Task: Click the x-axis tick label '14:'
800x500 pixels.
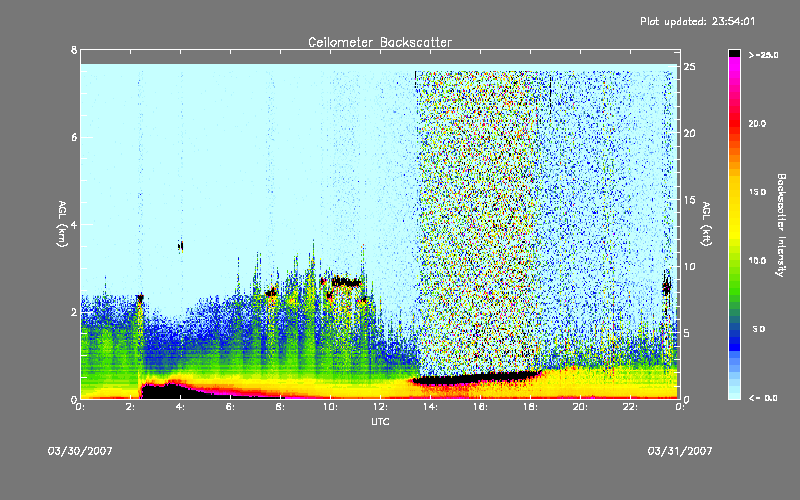Action: tap(431, 407)
